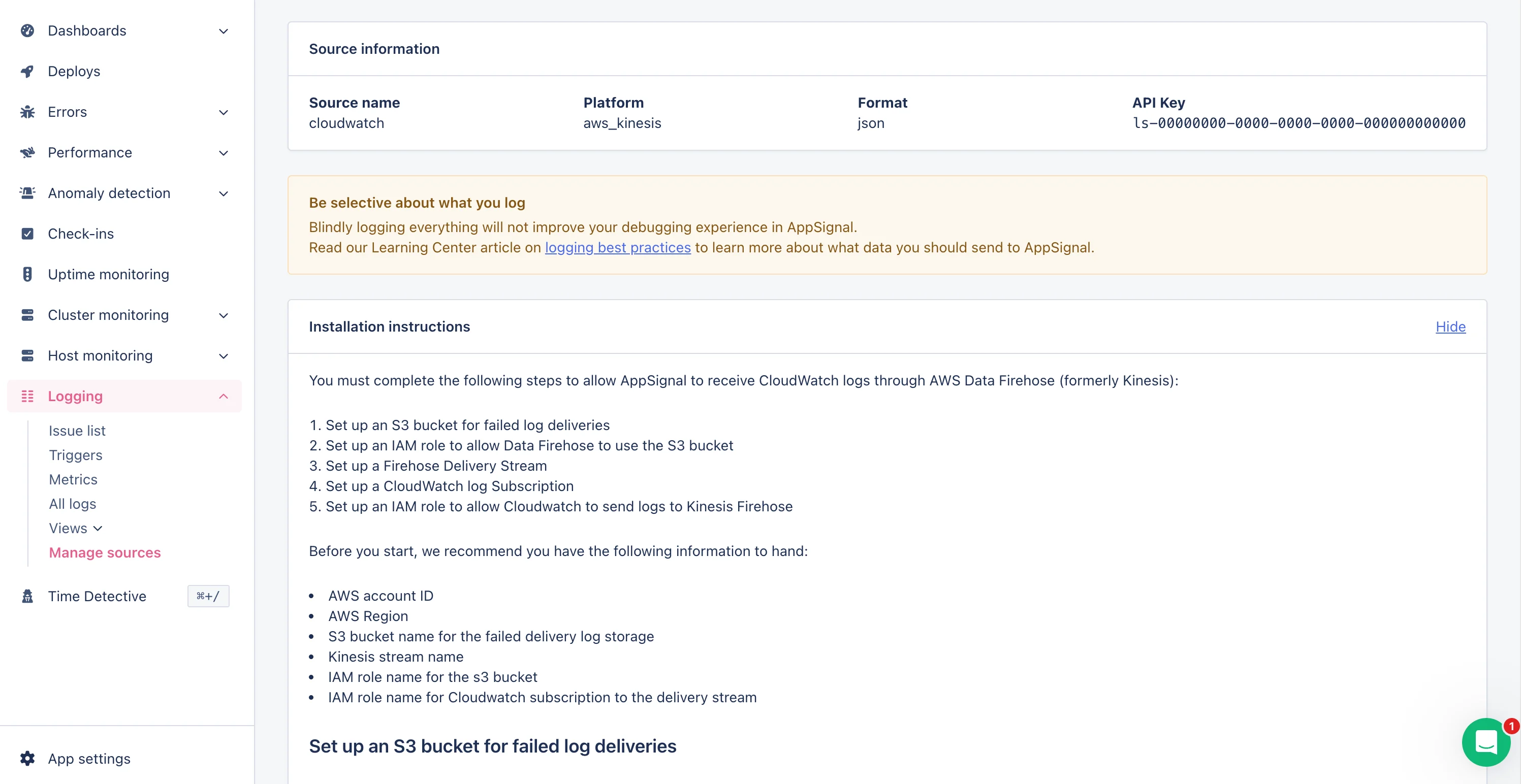Click the Time Detective detective icon

pos(27,596)
